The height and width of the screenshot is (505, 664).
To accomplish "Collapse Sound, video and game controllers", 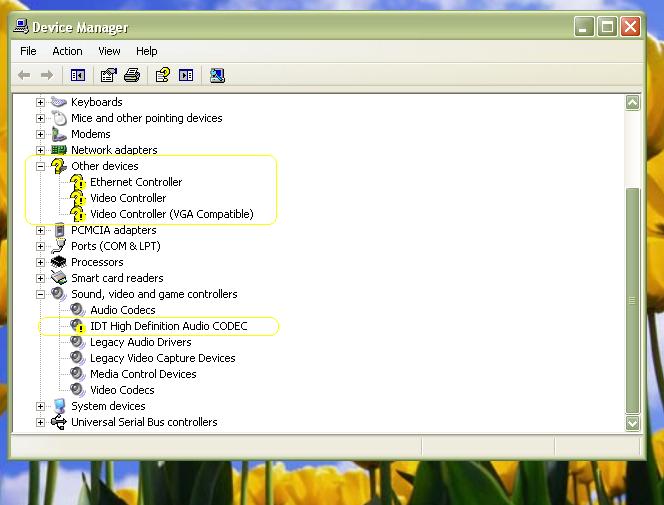I will [x=40, y=294].
